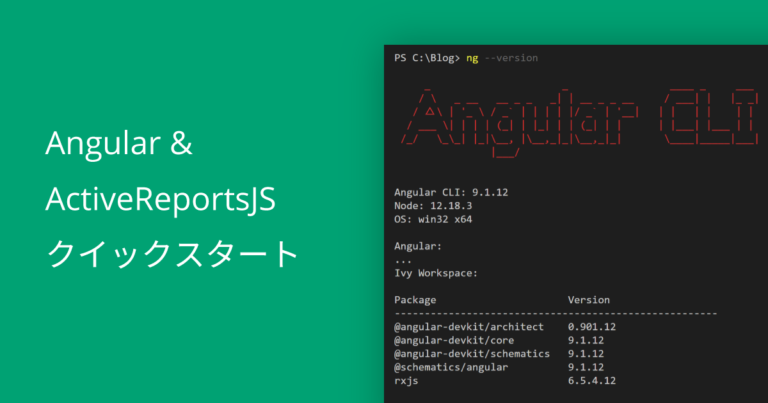Viewport: 768px width, 403px height.
Task: Select the 'Ivy Workspace:' line
Action: tap(436, 273)
